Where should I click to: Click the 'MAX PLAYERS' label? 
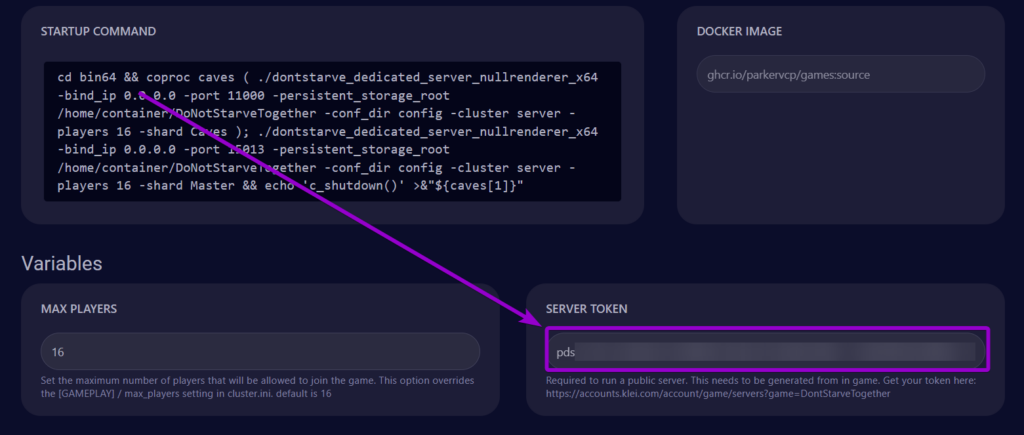tap(79, 309)
